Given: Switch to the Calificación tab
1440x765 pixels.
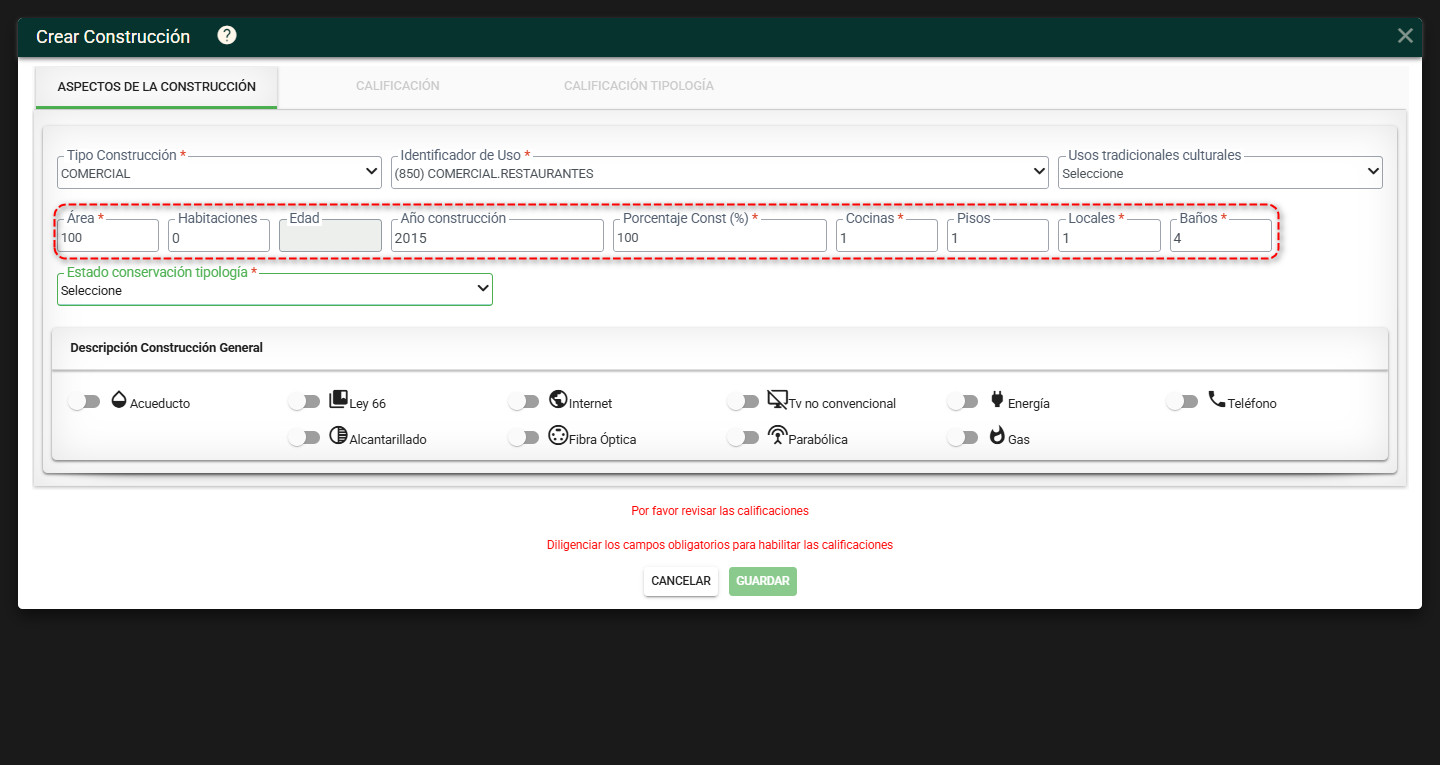Looking at the screenshot, I should click(x=398, y=86).
